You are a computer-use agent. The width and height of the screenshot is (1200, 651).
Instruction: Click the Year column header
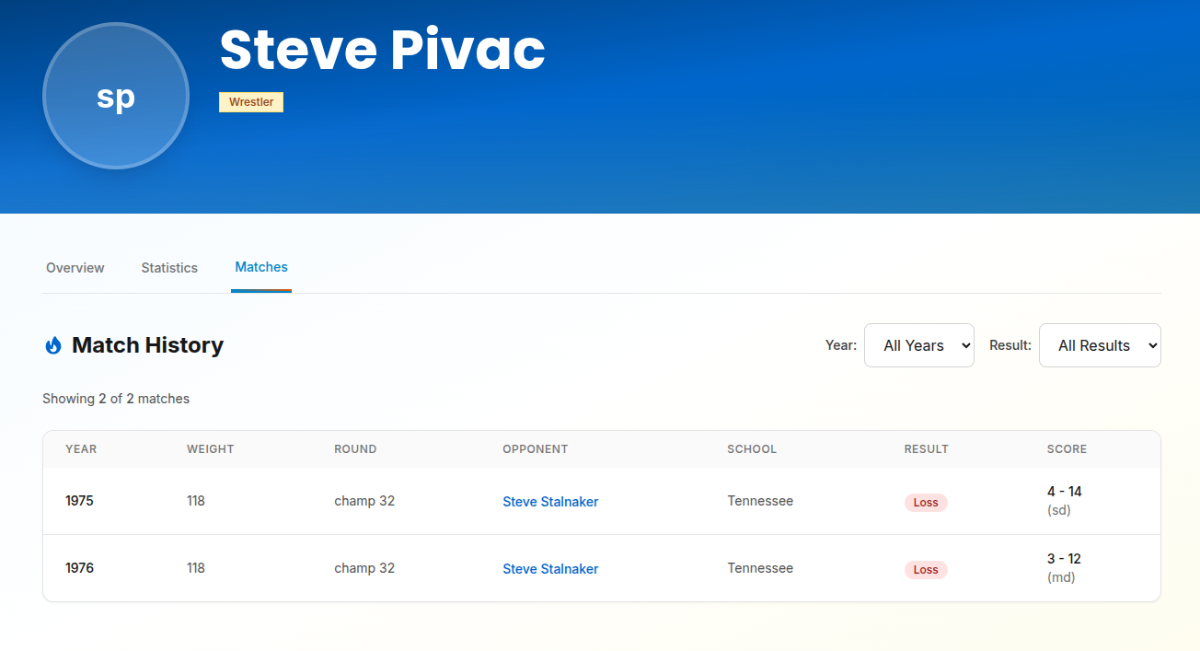pos(81,449)
